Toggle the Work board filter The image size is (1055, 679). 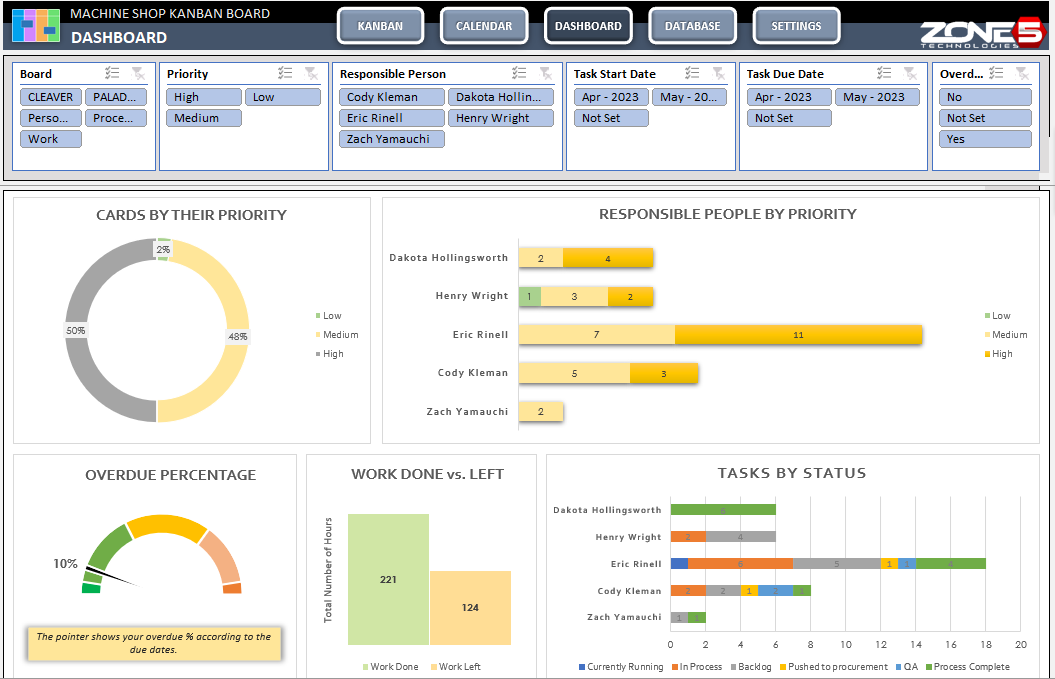pyautogui.click(x=50, y=138)
